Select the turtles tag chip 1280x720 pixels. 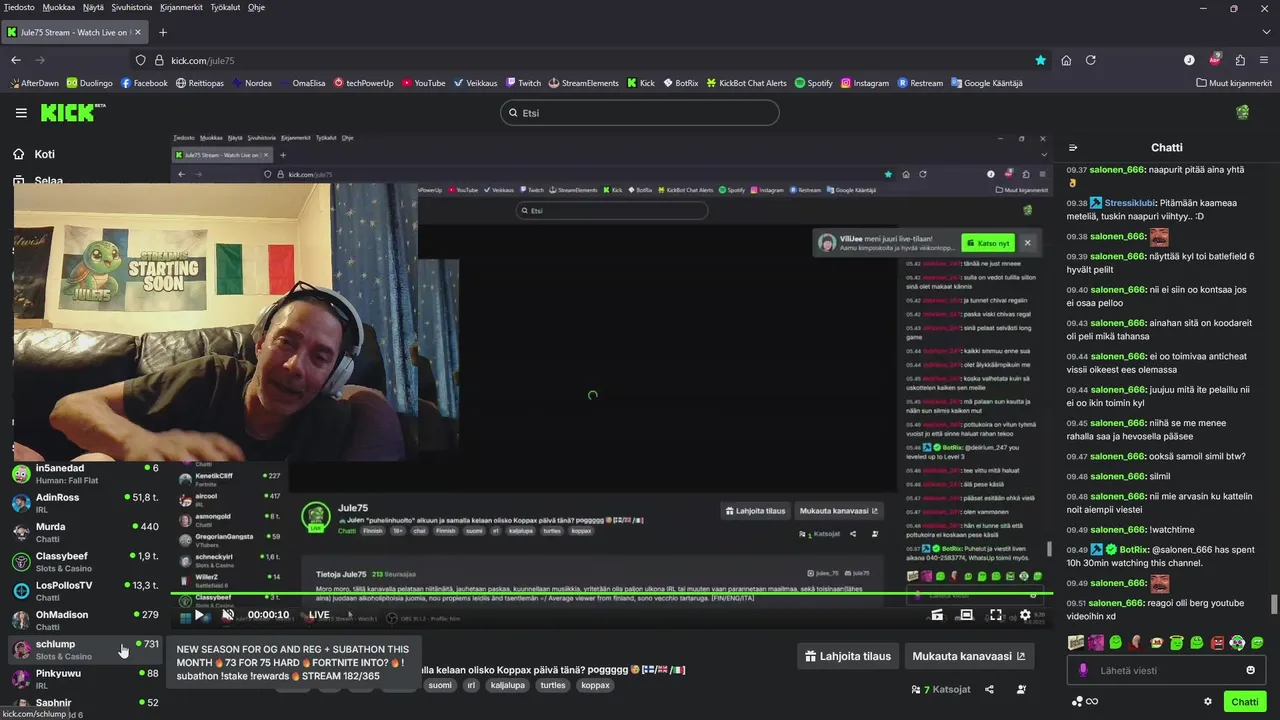(x=553, y=685)
